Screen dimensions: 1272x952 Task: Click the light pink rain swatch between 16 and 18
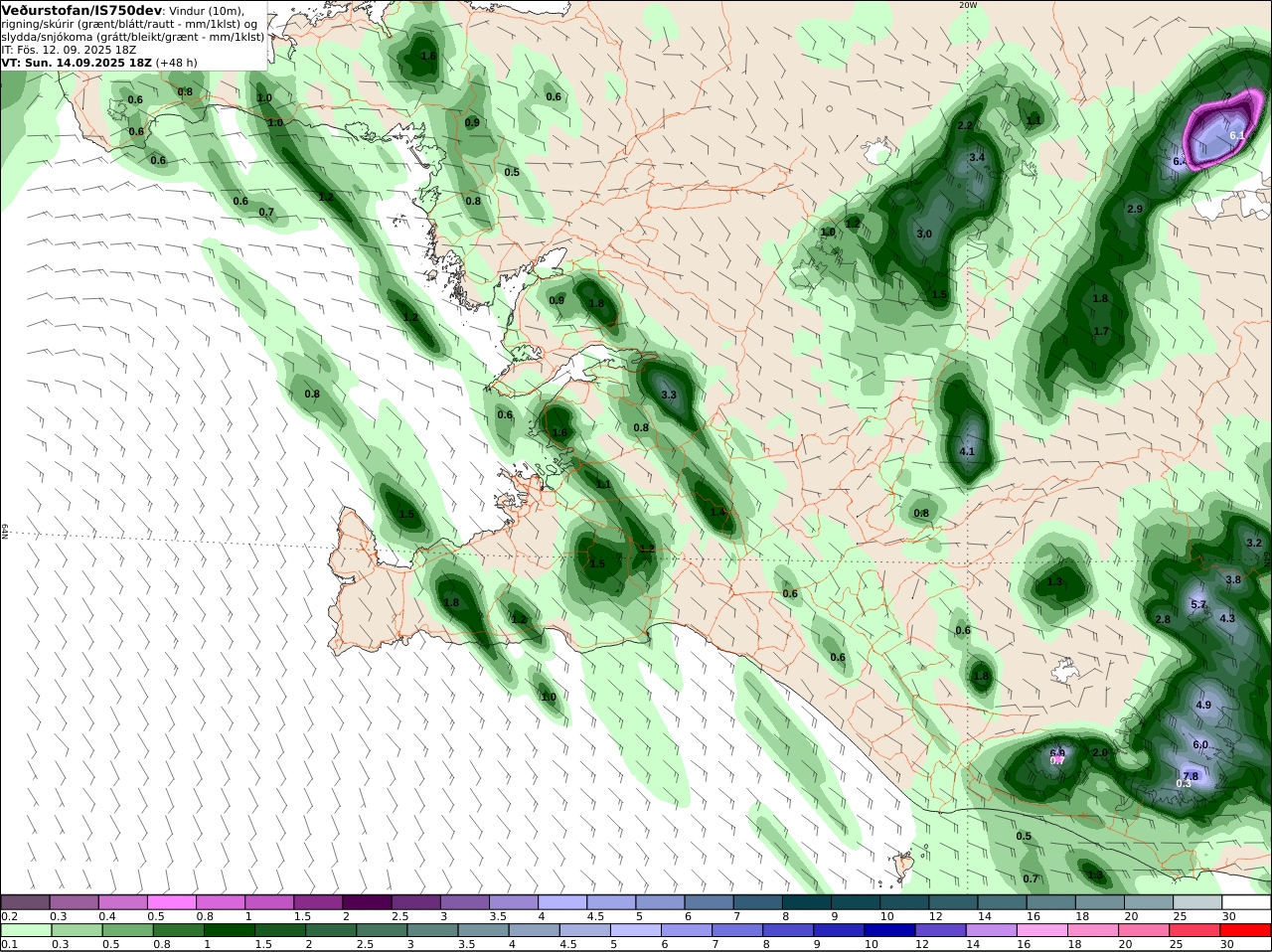1042,930
